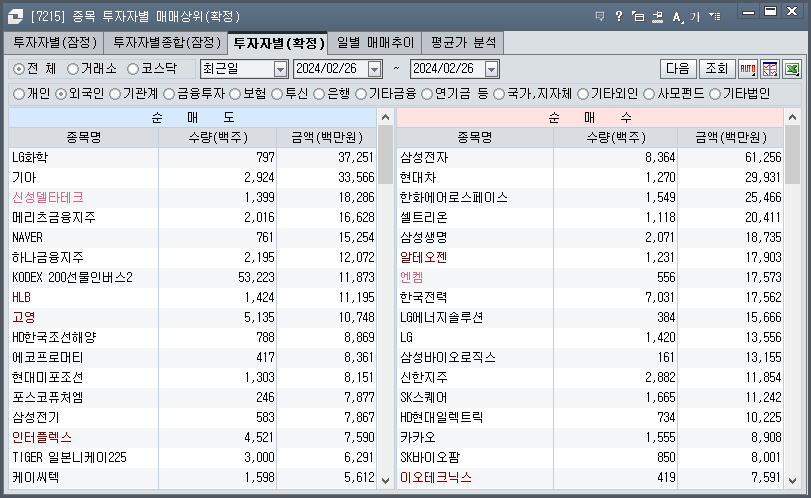Click the end date field 2024/02/26
811x498 pixels.
point(447,69)
